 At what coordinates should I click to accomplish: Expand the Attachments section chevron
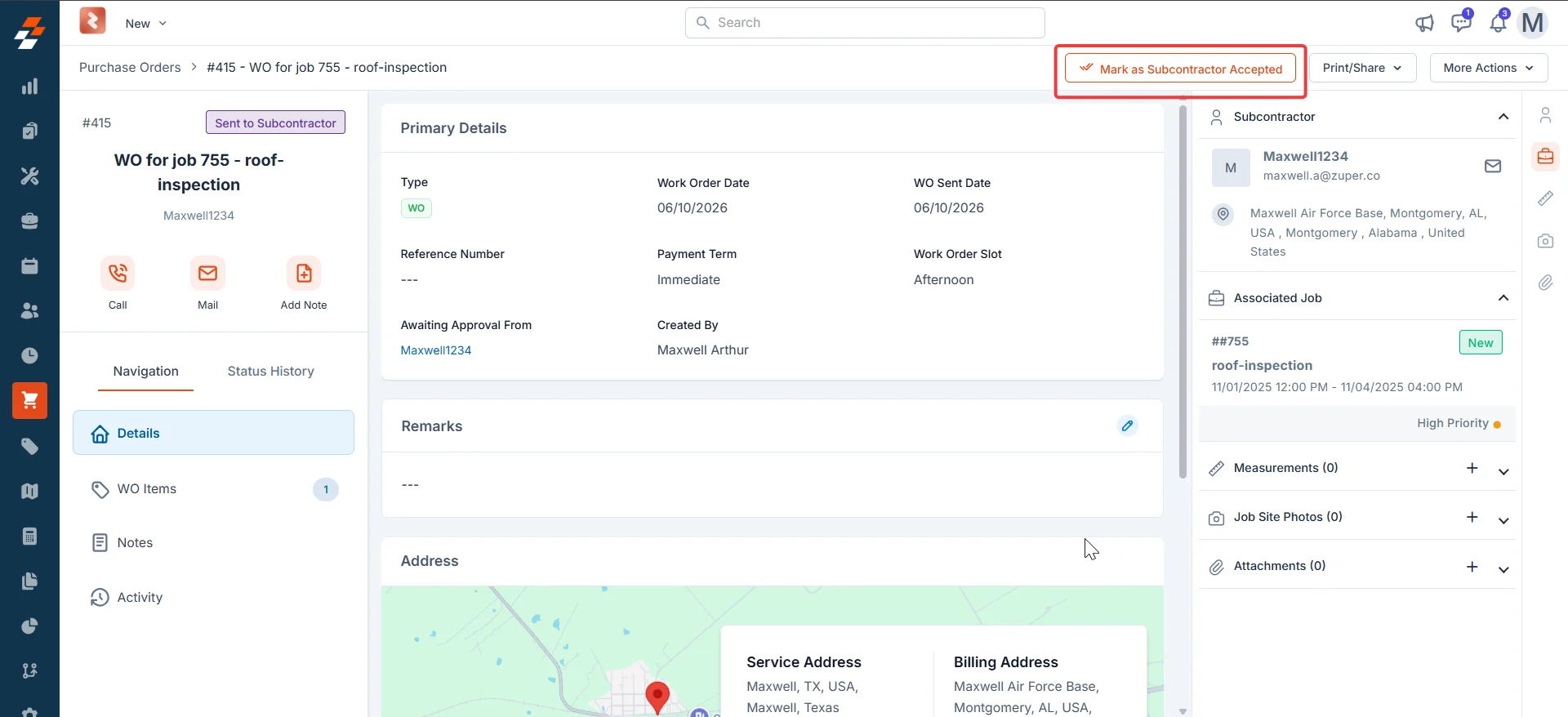click(x=1503, y=569)
